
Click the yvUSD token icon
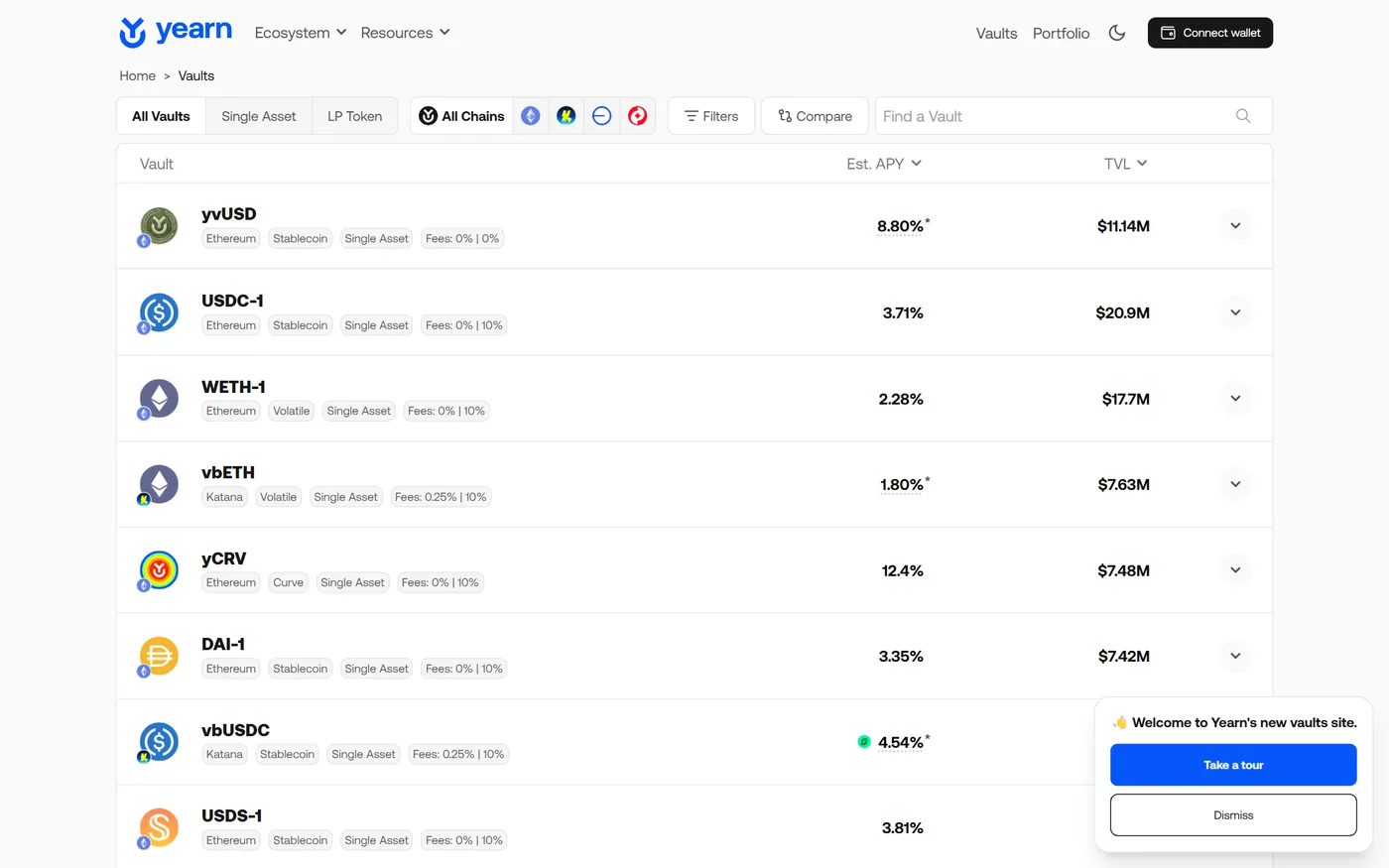click(159, 226)
